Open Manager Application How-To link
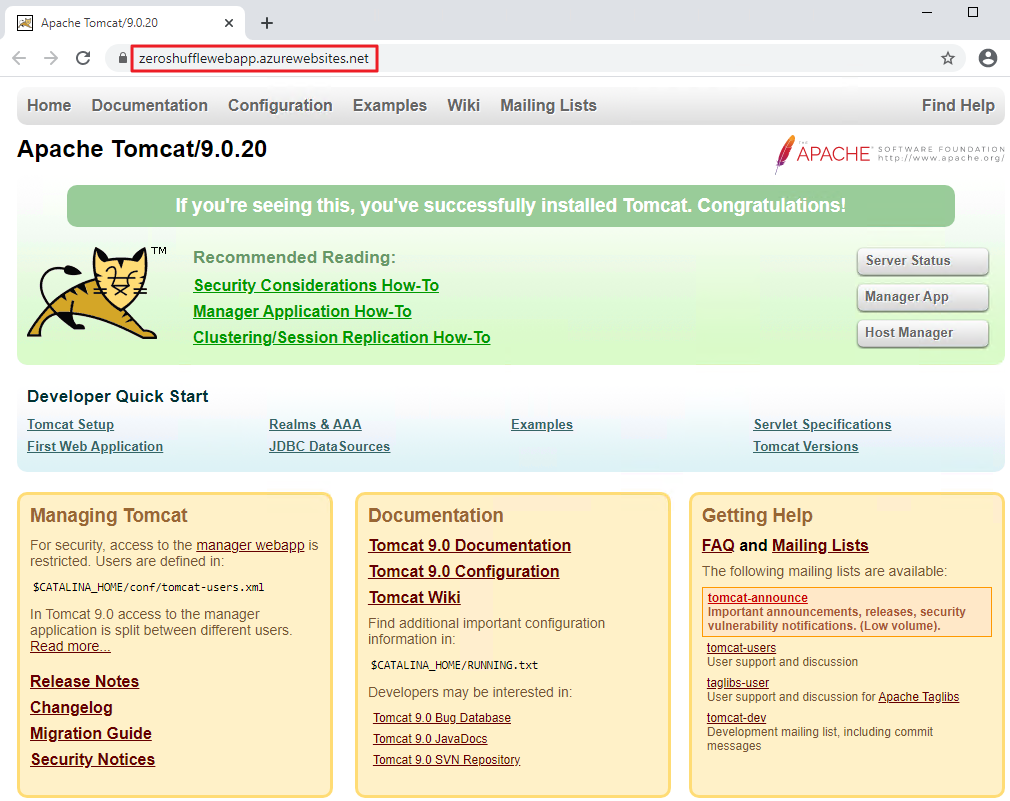 tap(302, 312)
